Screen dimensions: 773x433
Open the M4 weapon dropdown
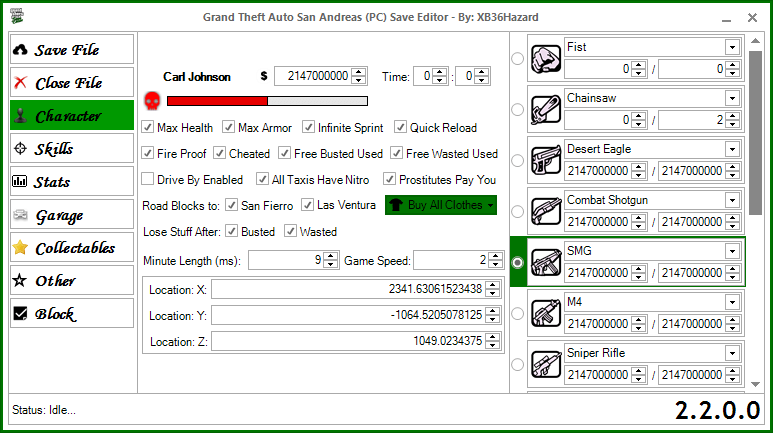[x=732, y=302]
